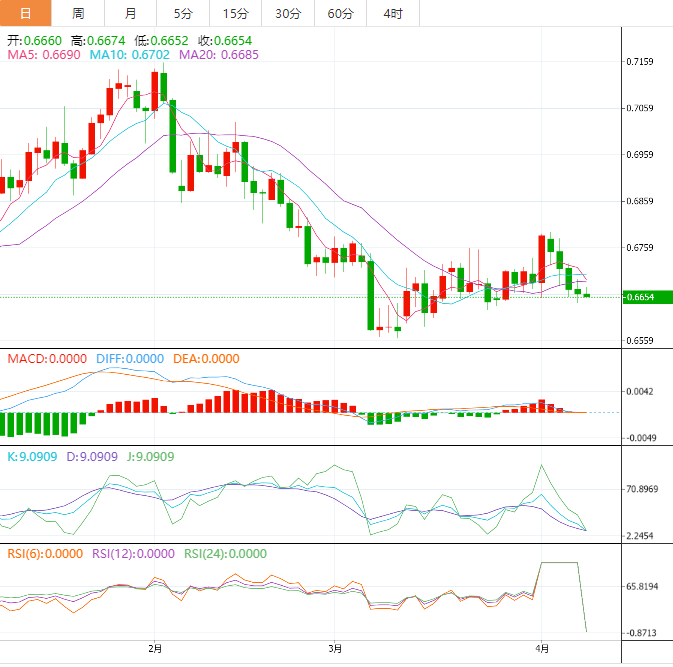Click the RSI(6):0.0000 indicator label

[46, 553]
